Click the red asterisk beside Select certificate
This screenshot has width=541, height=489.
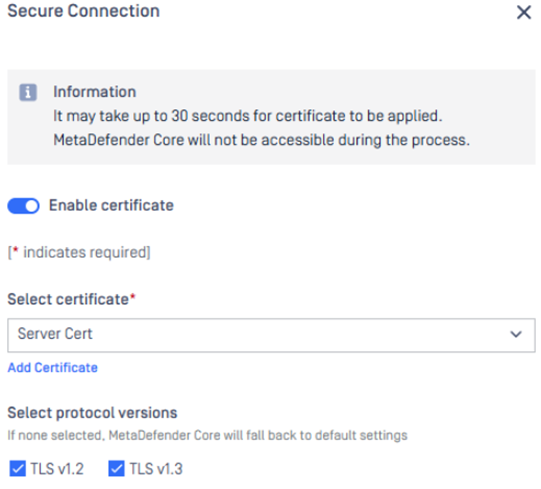click(133, 296)
